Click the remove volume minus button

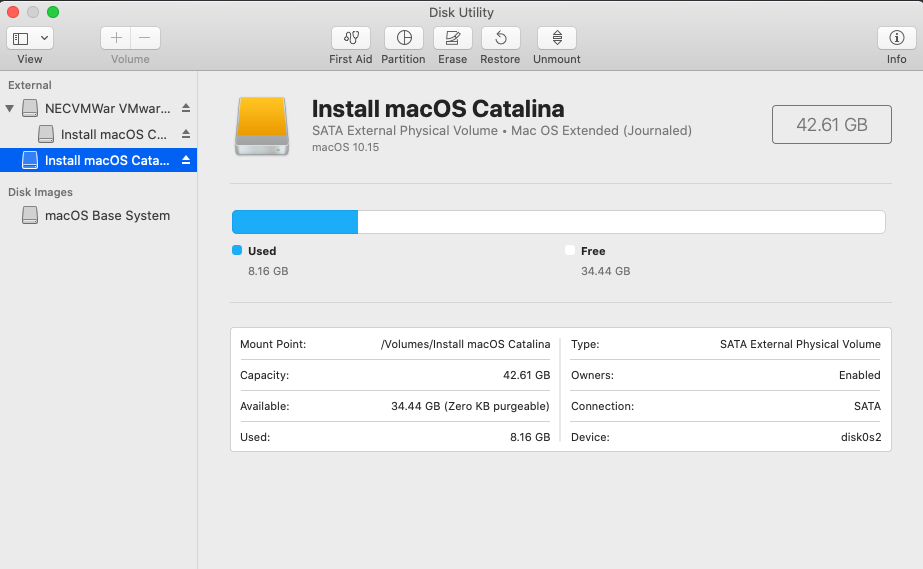click(145, 38)
